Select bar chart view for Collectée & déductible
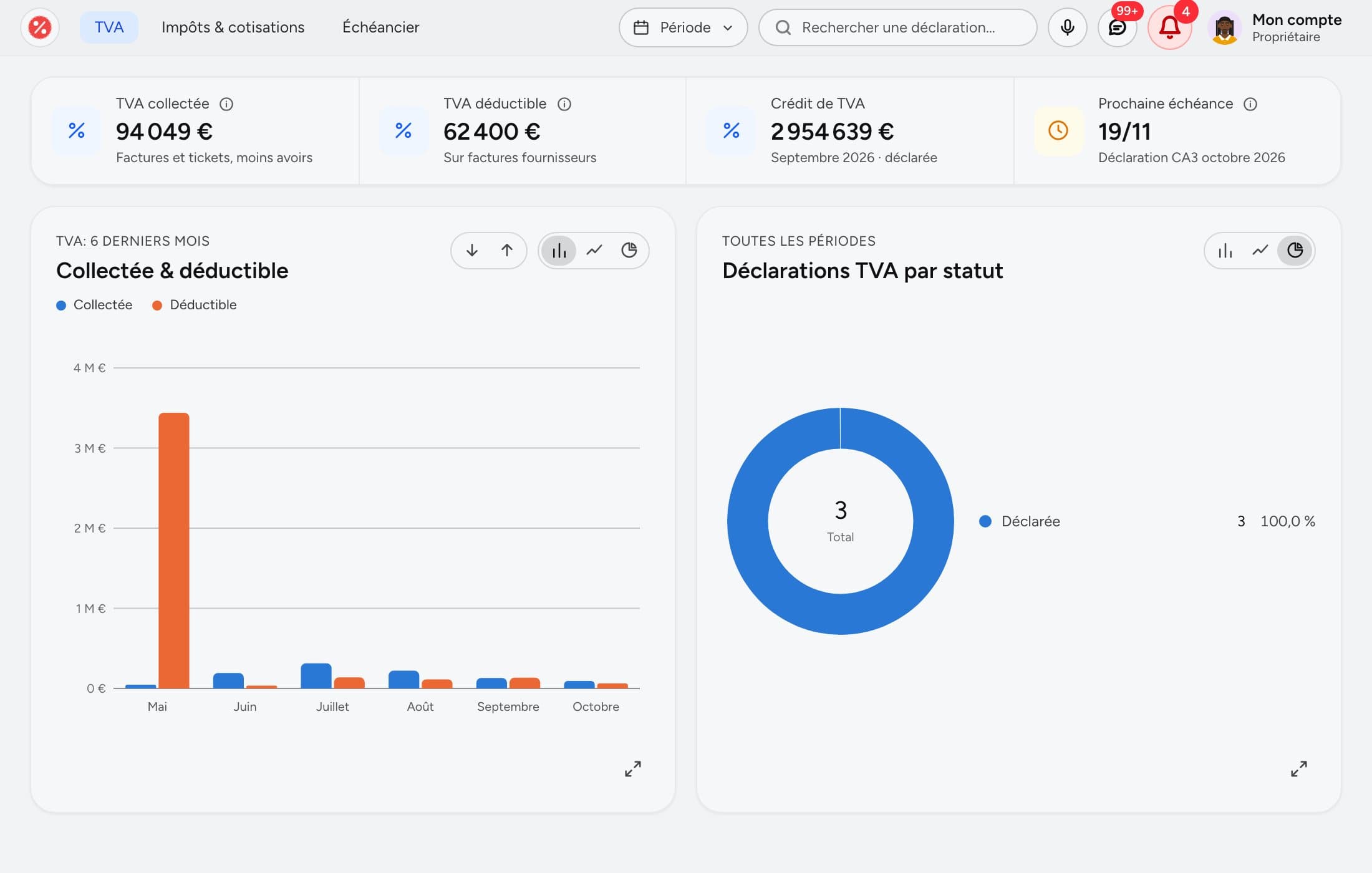 point(559,250)
